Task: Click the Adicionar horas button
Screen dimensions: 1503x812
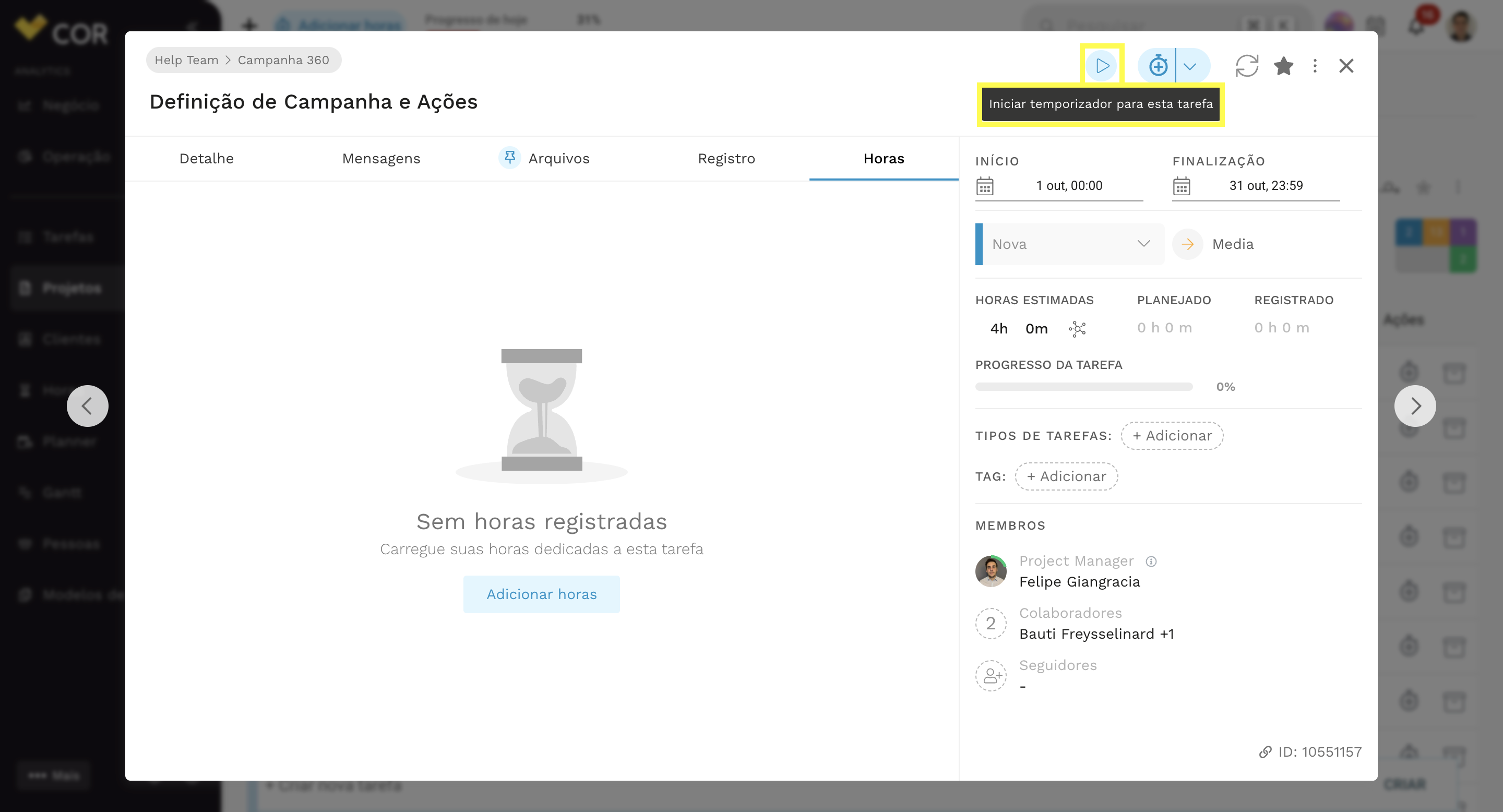Action: pos(542,594)
